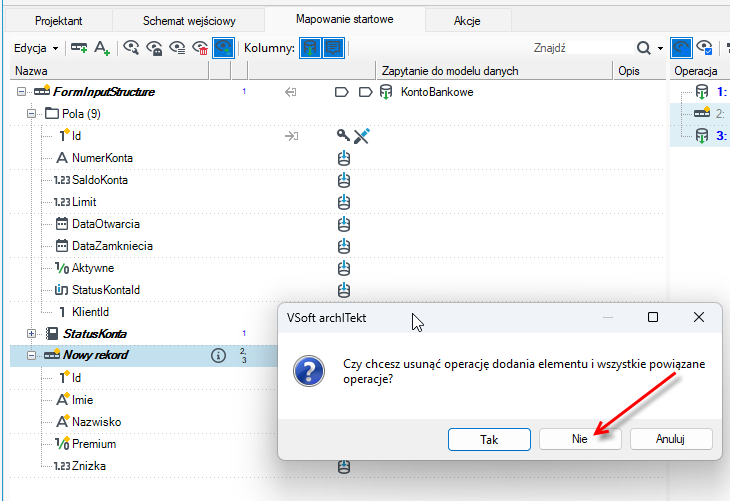Click the database load icon for StatusKontaId

pos(344,290)
